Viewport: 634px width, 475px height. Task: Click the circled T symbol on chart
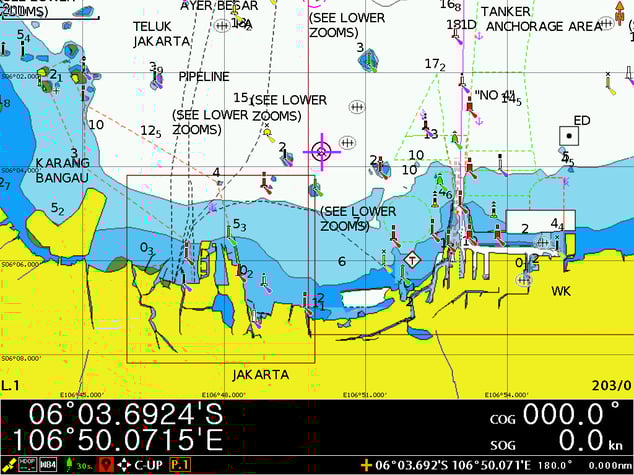tap(412, 259)
